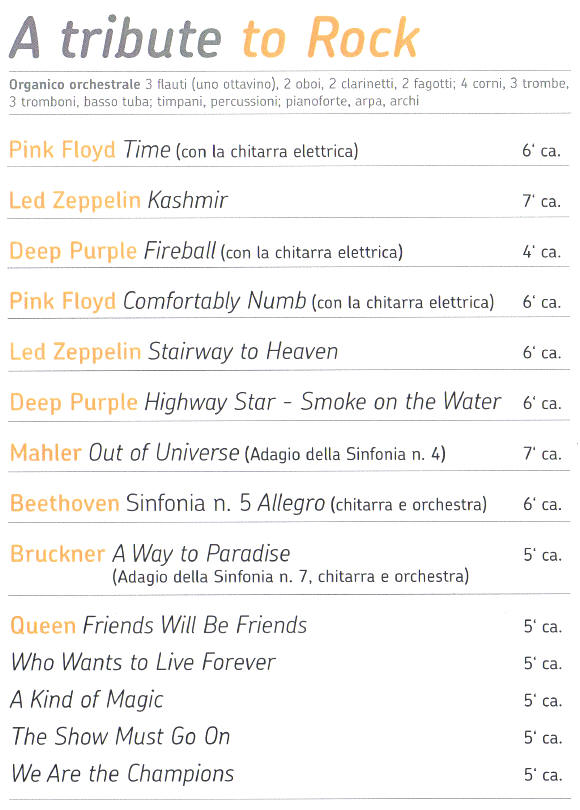Viewport: 580px width, 810px height.
Task: Select The Show Must Go On
Action: point(120,736)
